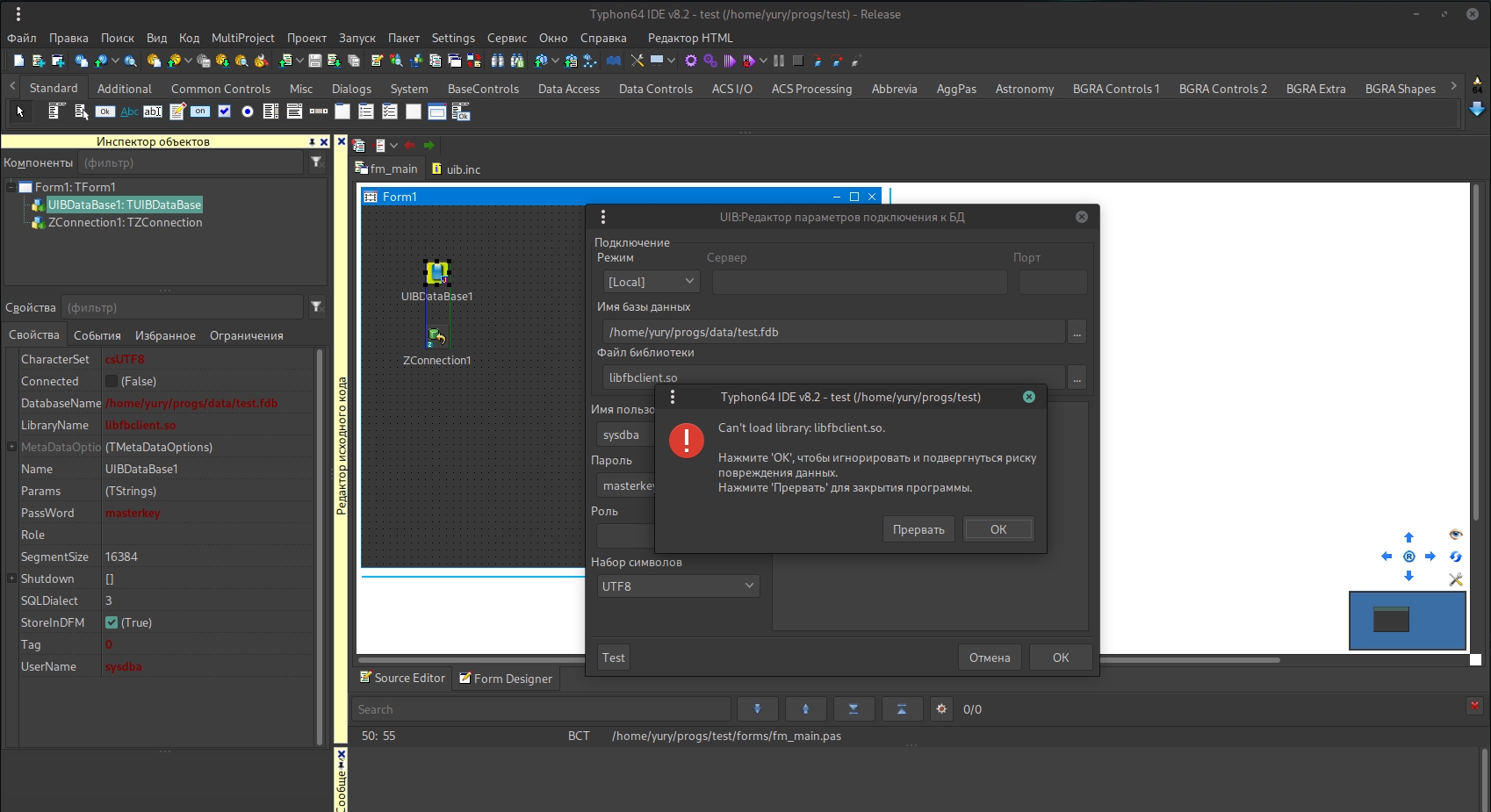Click the circled R reset icon

1408,557
